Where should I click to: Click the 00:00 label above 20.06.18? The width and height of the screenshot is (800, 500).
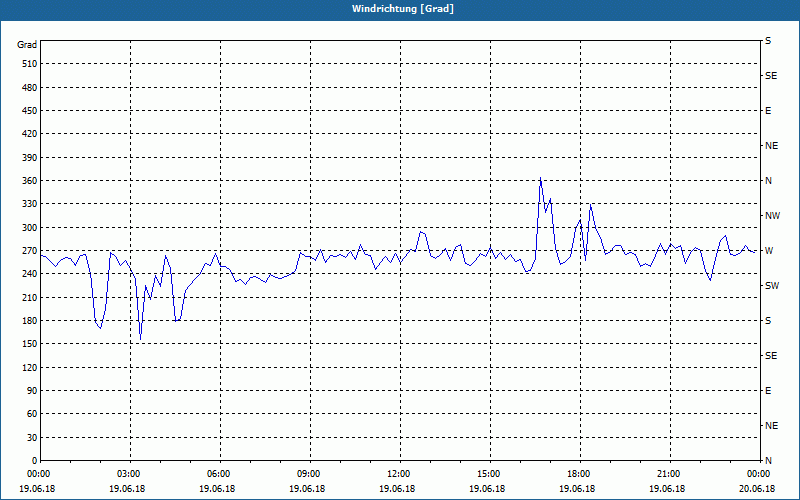tap(758, 474)
